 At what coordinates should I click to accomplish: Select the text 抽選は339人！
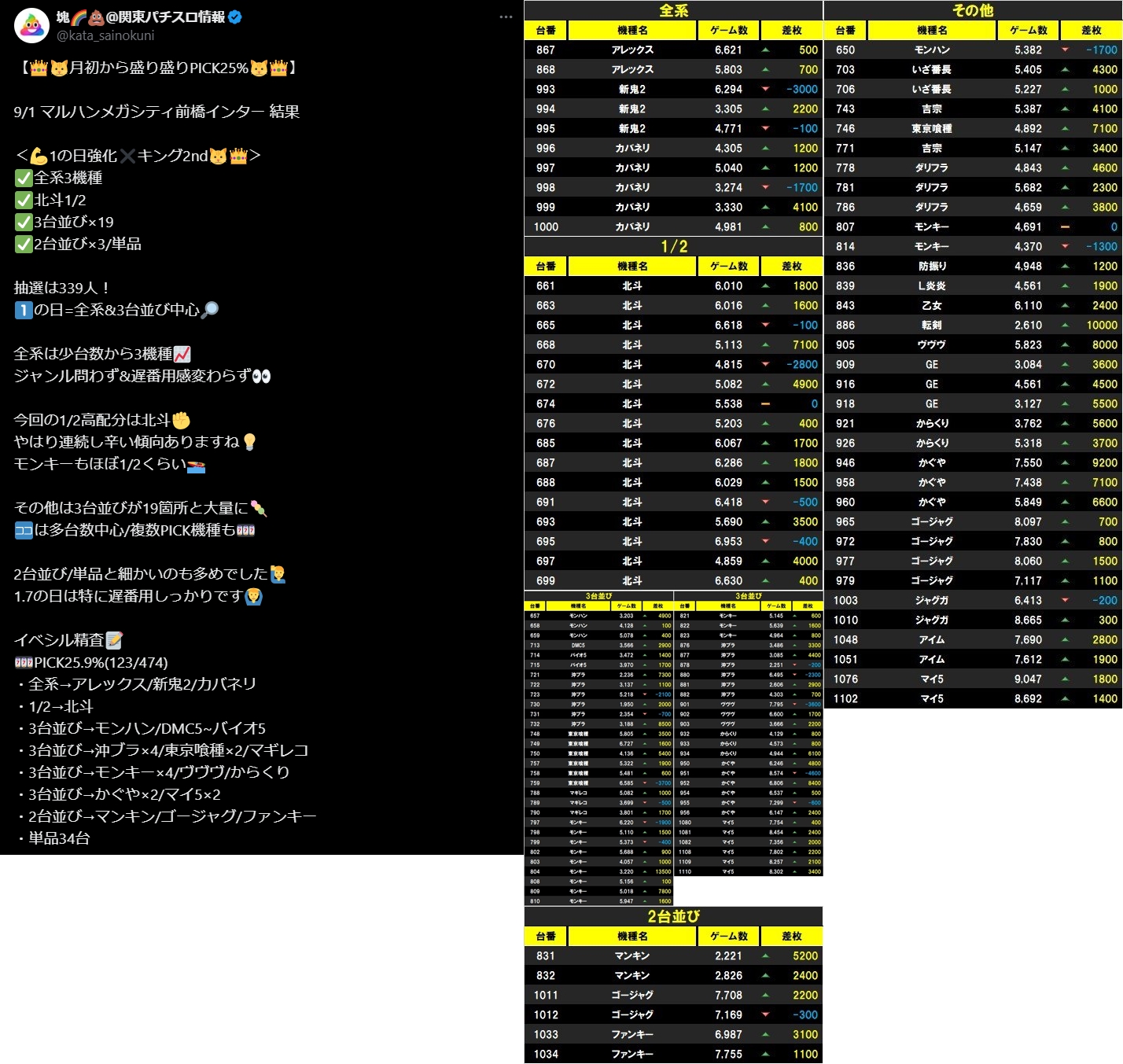(61, 288)
